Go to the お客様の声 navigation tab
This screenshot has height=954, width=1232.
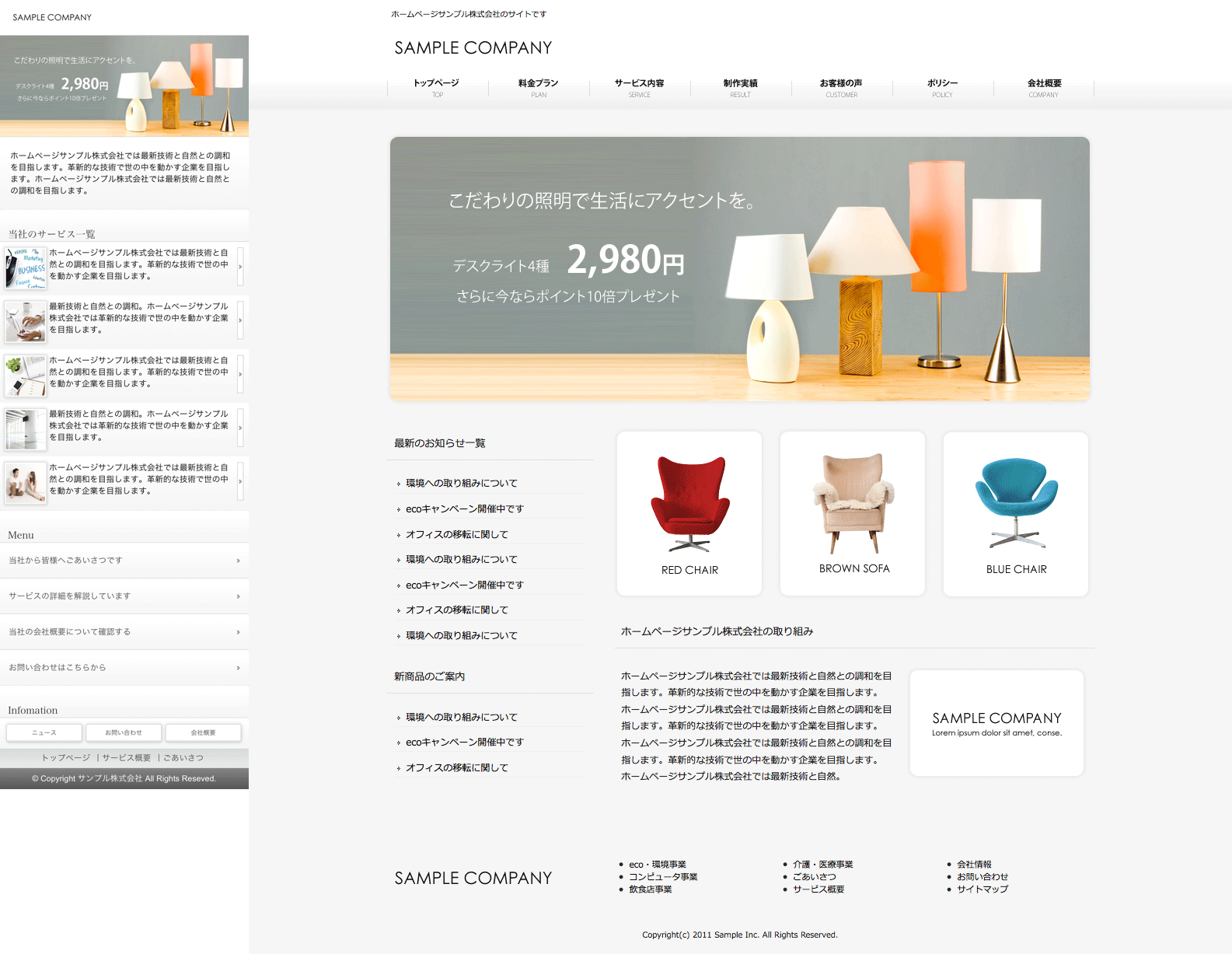pyautogui.click(x=841, y=87)
